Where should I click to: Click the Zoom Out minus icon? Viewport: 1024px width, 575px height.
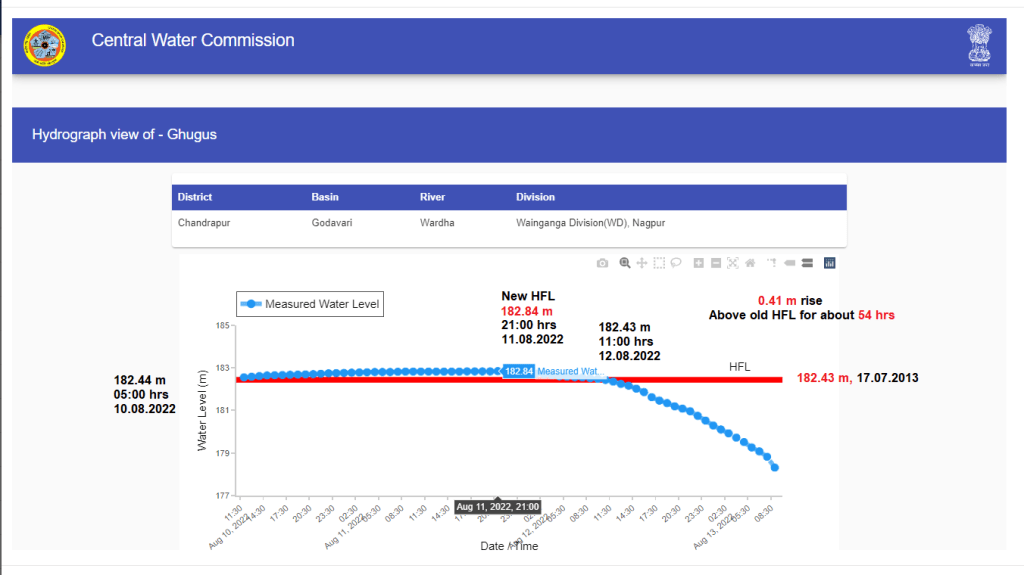click(716, 263)
